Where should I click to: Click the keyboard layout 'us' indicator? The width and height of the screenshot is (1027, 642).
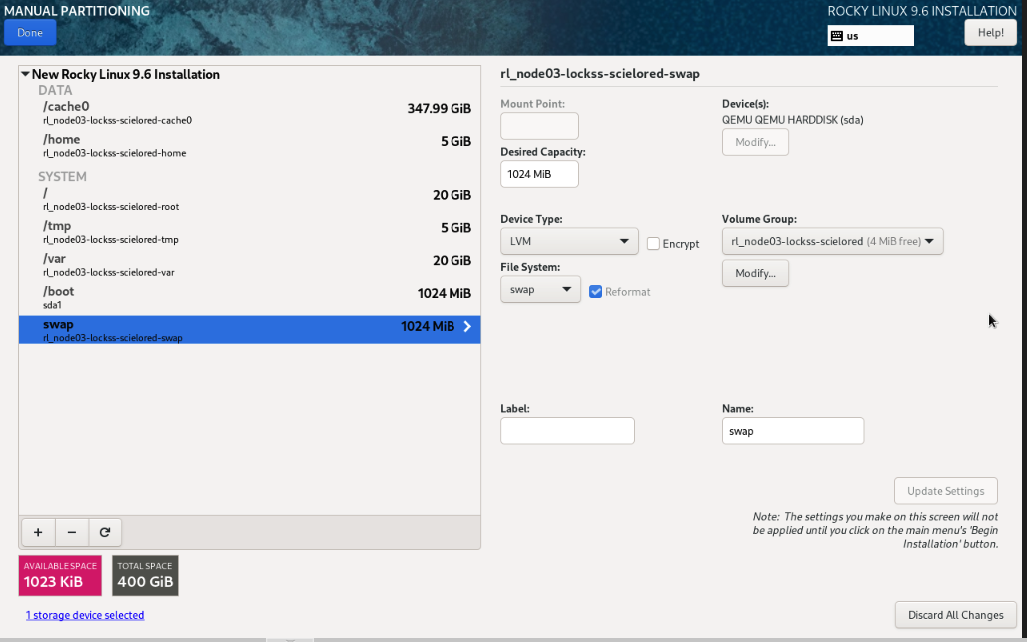click(x=870, y=36)
